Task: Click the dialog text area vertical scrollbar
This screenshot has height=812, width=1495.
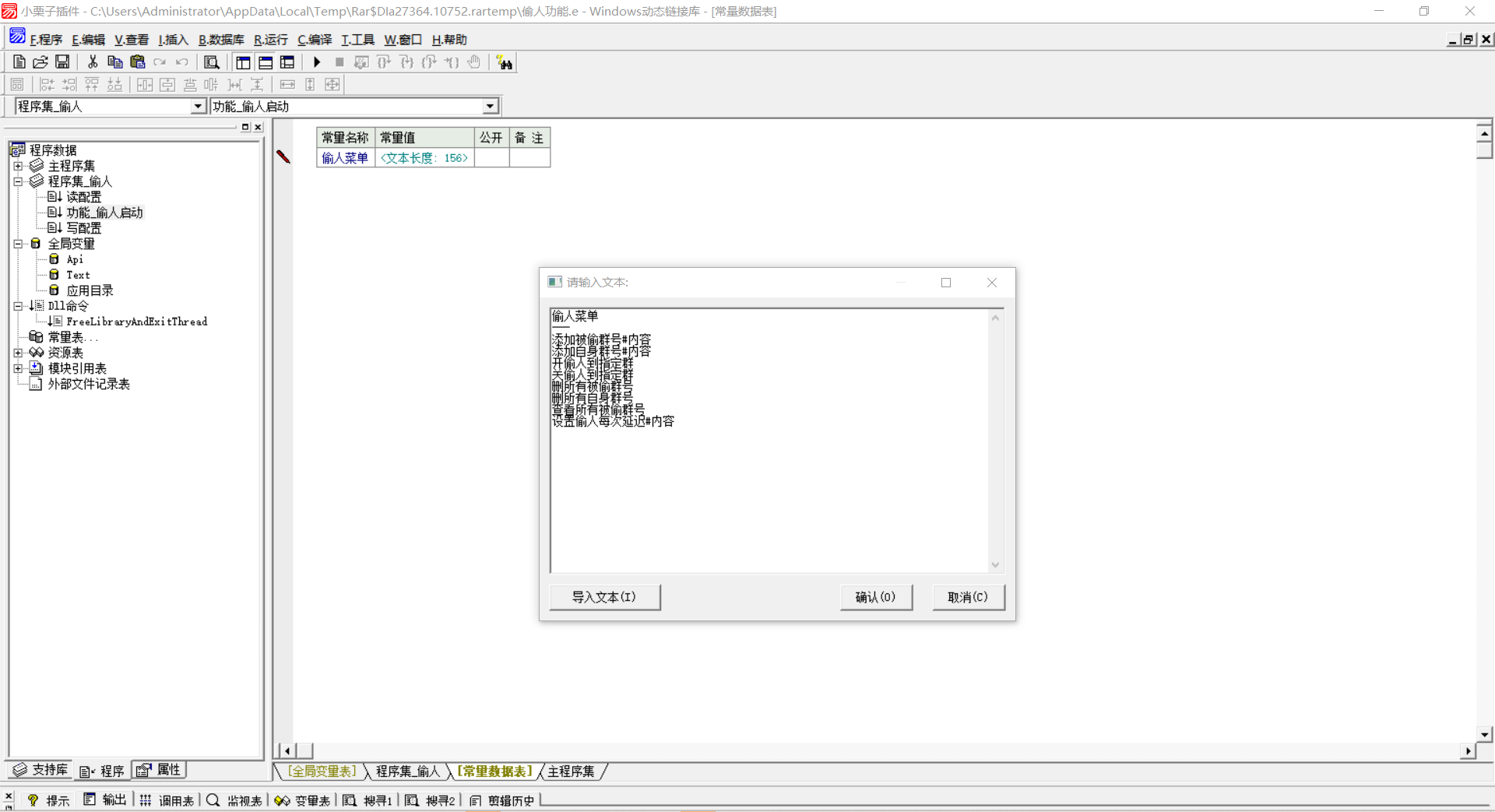Action: (x=995, y=441)
